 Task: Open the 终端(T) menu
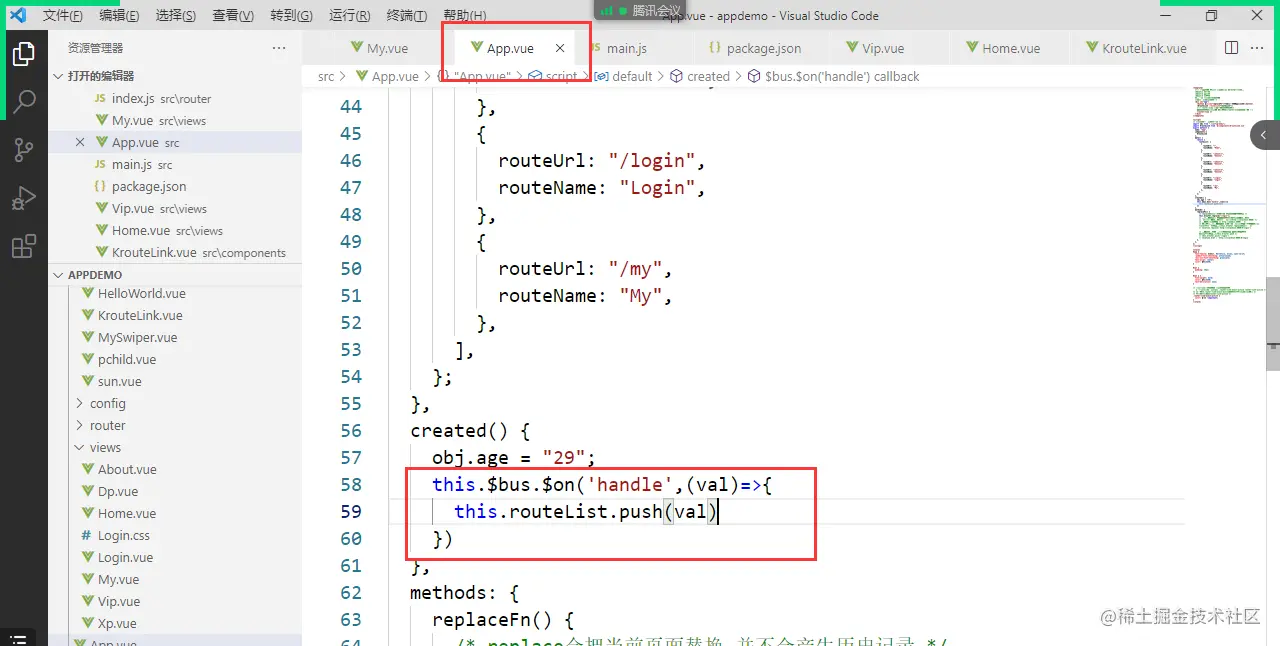point(406,16)
